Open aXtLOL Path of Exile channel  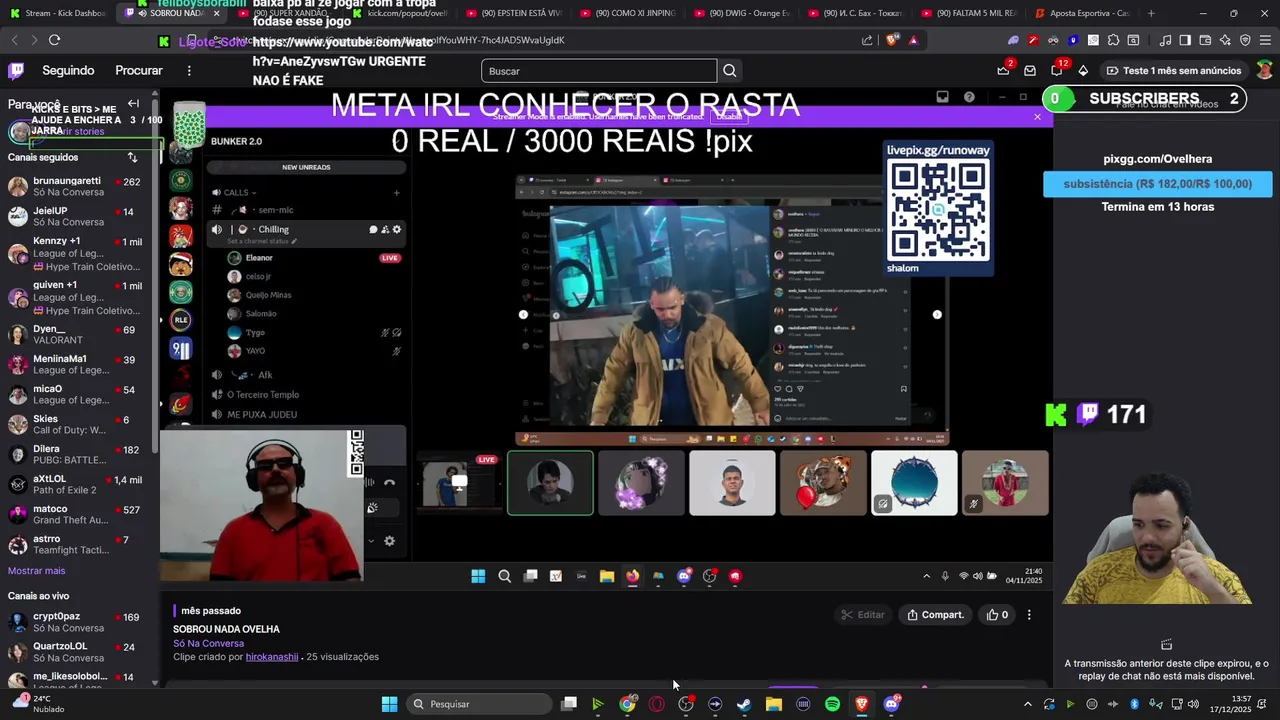coord(78,485)
